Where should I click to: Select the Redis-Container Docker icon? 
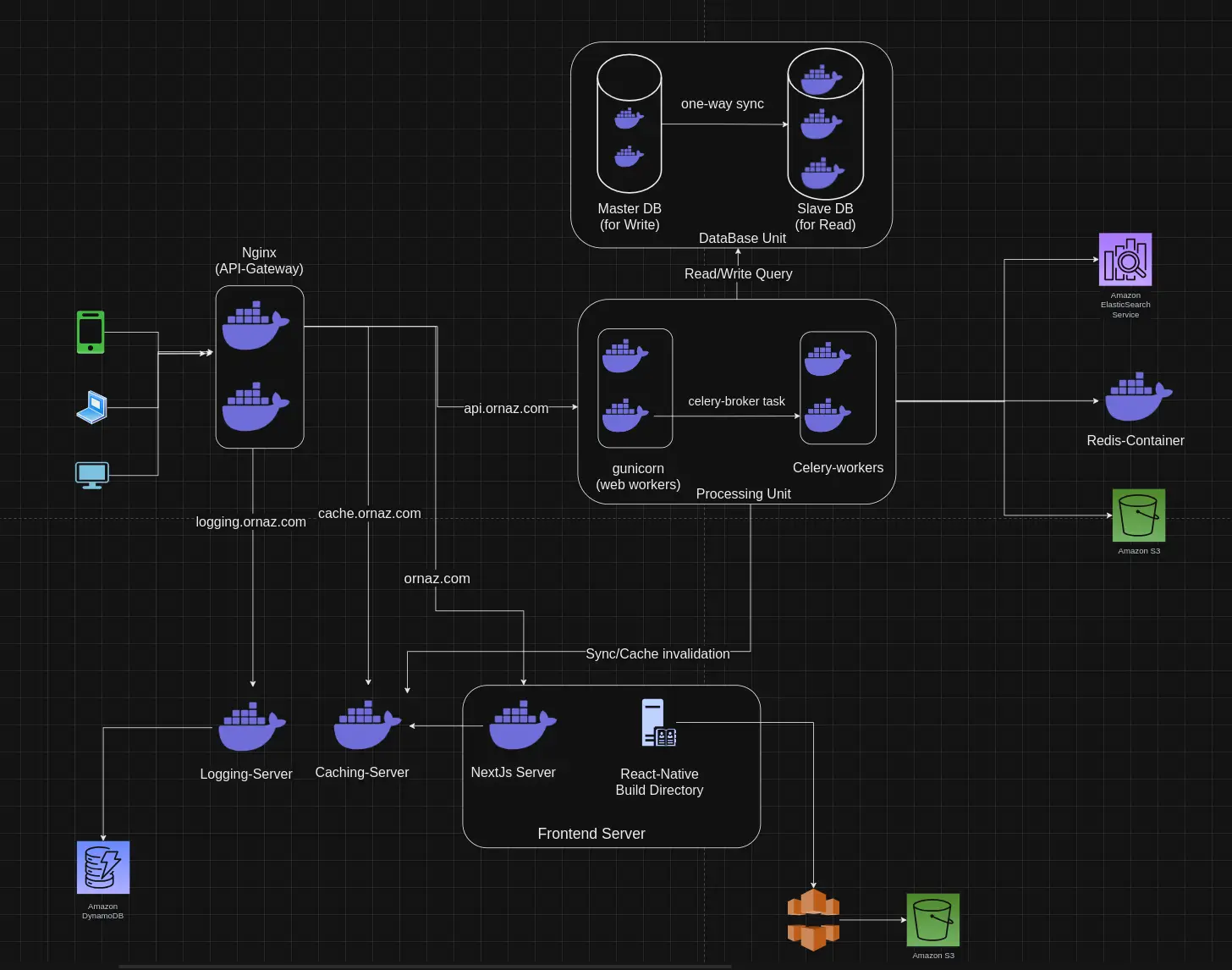click(x=1139, y=396)
